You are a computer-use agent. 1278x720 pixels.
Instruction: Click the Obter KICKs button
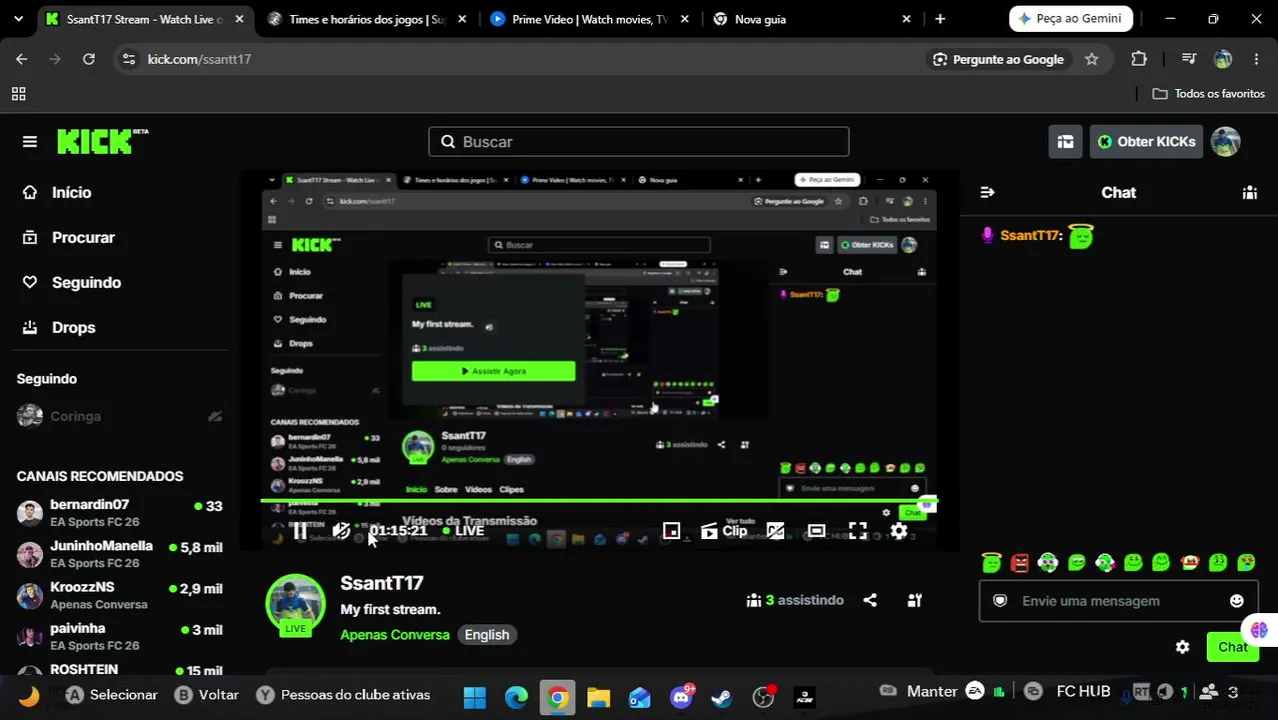click(x=1146, y=142)
